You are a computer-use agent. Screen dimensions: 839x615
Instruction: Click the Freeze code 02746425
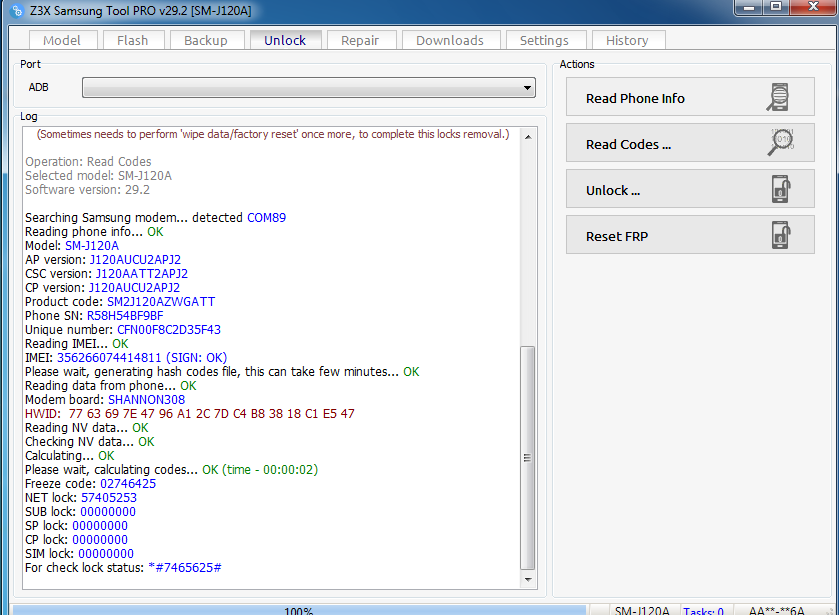click(128, 484)
